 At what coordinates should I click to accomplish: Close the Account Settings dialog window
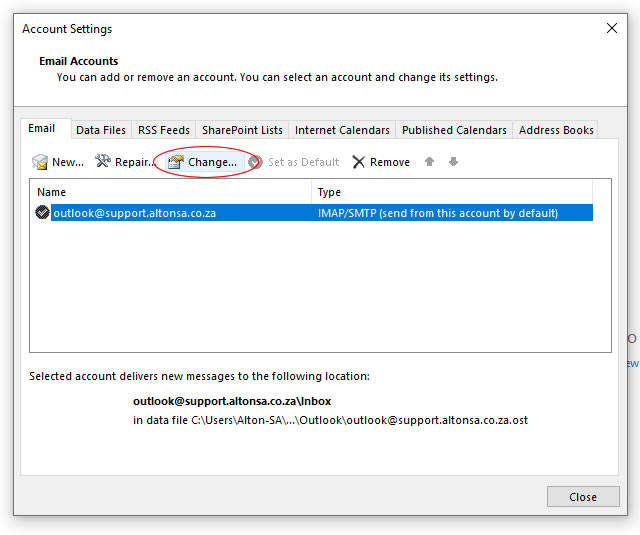612,29
